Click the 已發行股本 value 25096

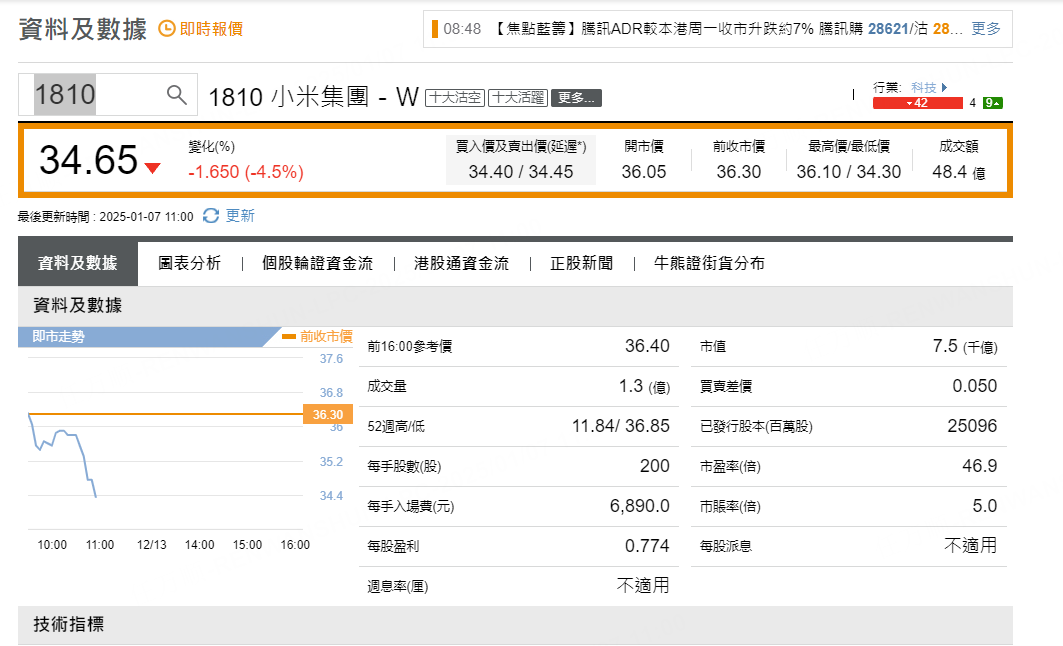tap(972, 426)
